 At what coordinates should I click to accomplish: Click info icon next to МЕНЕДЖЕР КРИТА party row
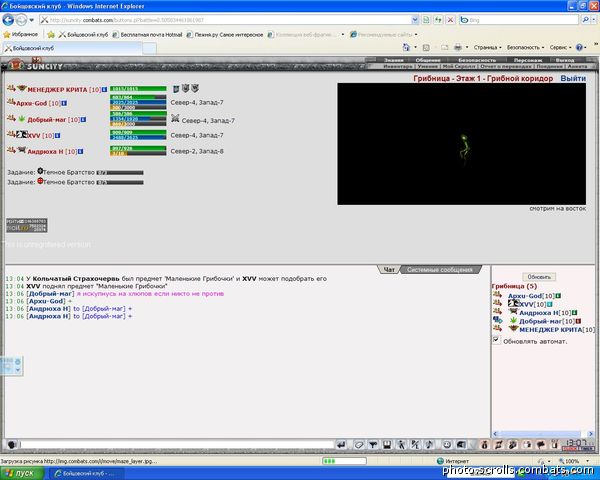(x=104, y=90)
